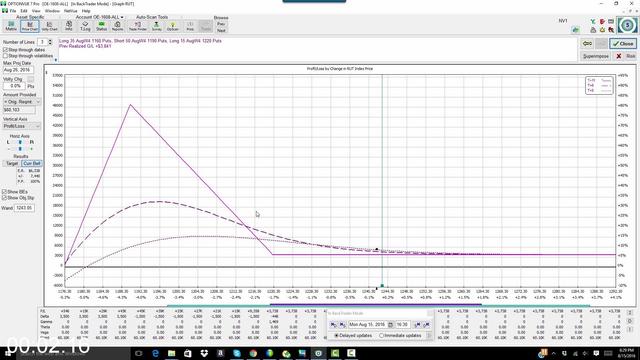The image size is (640, 360).
Task: Click the Max Proj Date field
Action: click(x=18, y=70)
